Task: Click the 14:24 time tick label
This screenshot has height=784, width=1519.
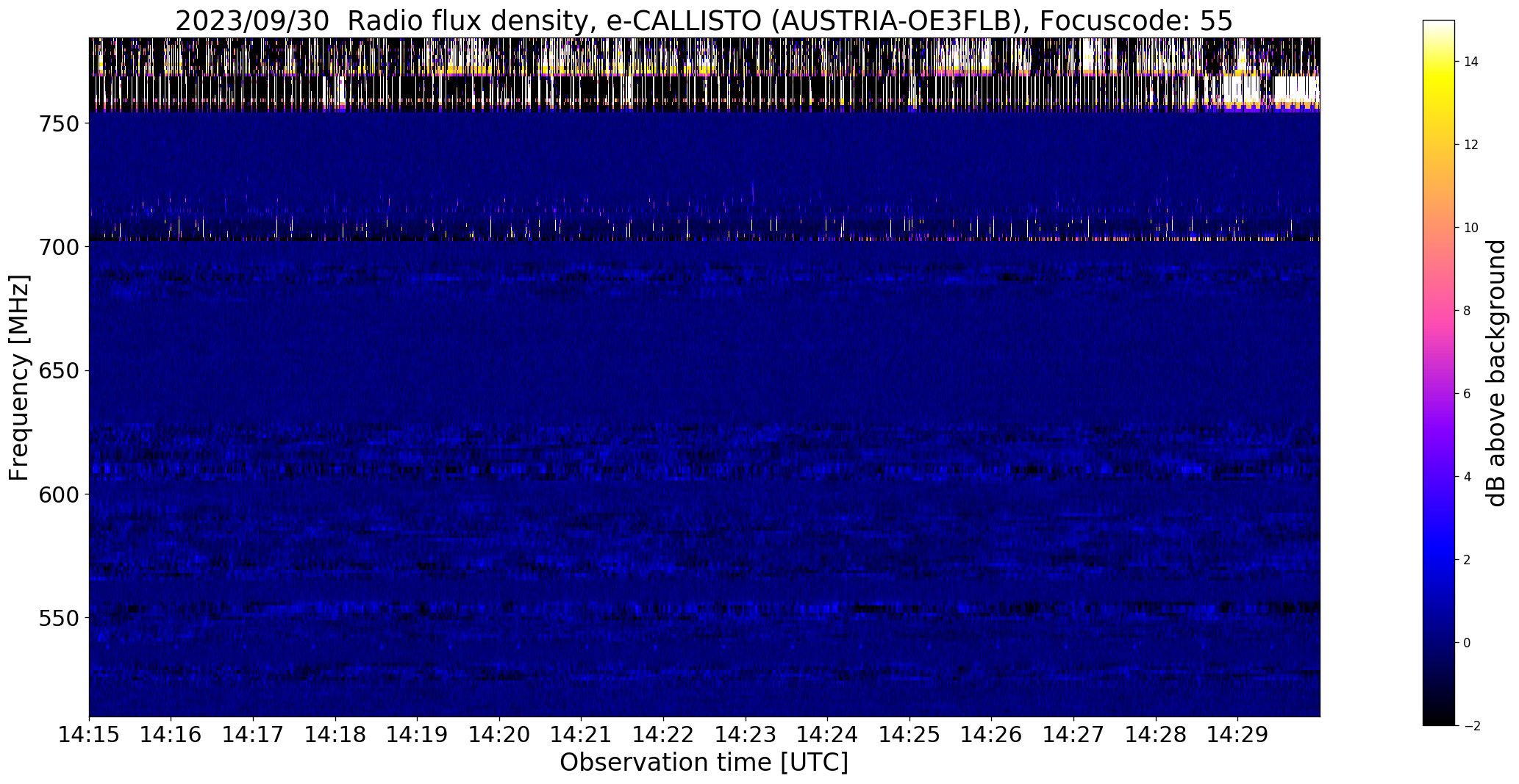Action: [x=828, y=735]
